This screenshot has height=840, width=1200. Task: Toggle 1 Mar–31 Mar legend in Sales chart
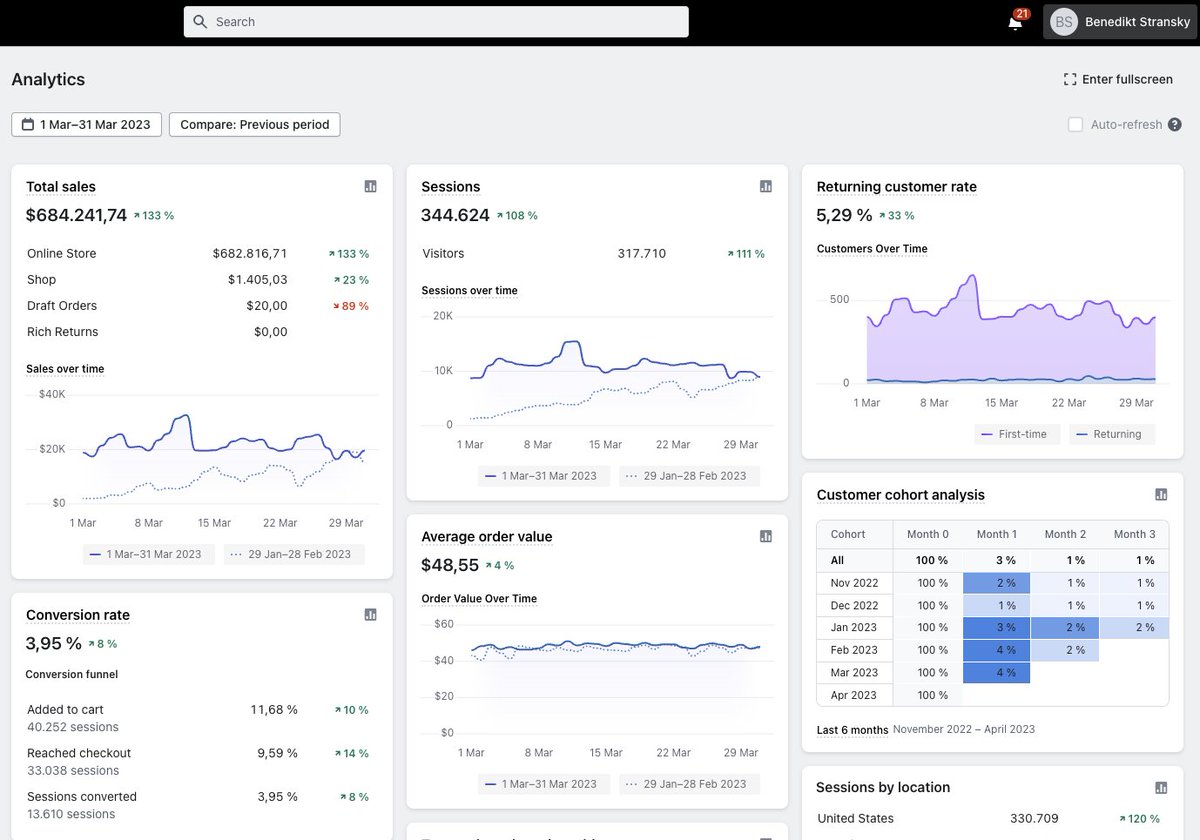click(x=147, y=554)
